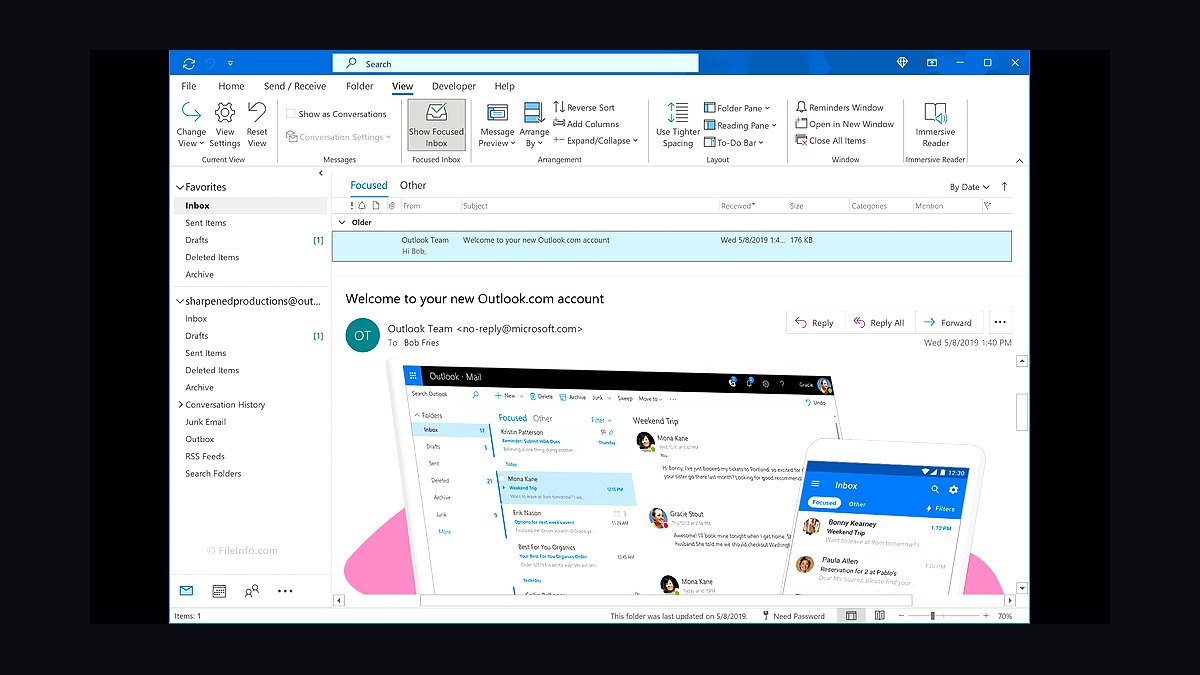This screenshot has height=675, width=1200.
Task: Toggle the Show Focused Inbox button
Action: click(437, 125)
